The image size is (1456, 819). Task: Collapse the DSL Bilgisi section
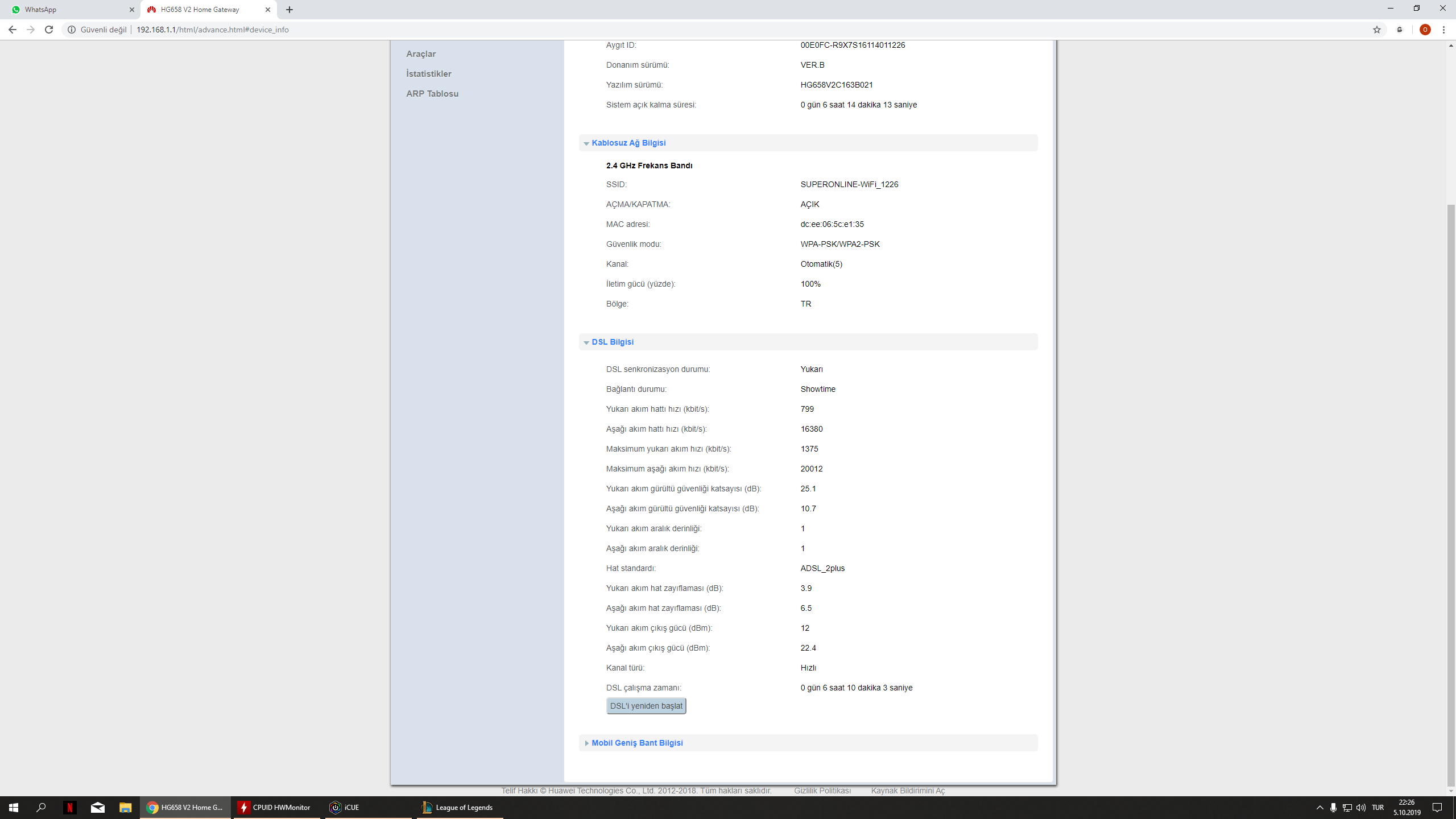click(x=612, y=342)
